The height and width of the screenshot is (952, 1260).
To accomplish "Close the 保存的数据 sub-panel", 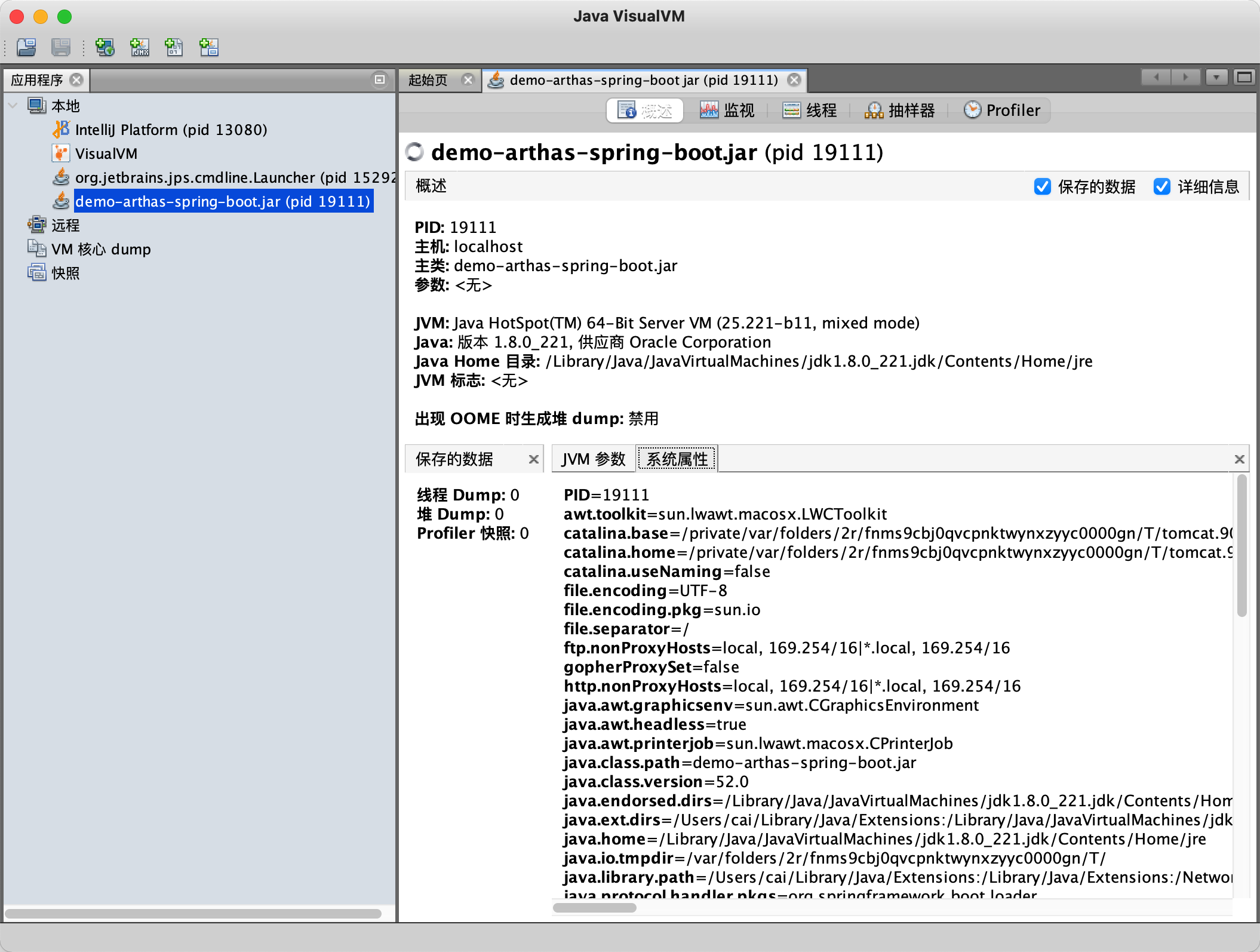I will coord(533,459).
